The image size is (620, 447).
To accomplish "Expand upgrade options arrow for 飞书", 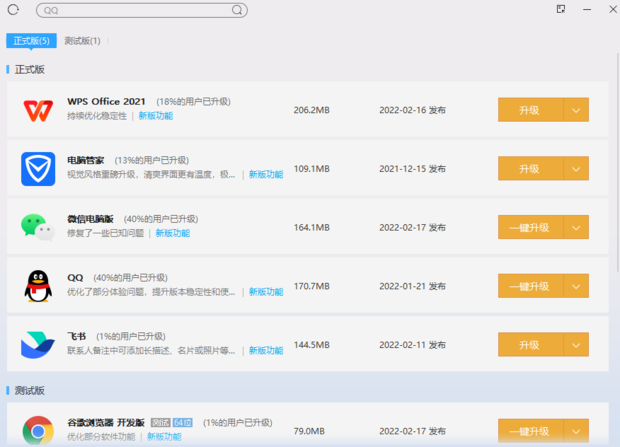I will [576, 344].
